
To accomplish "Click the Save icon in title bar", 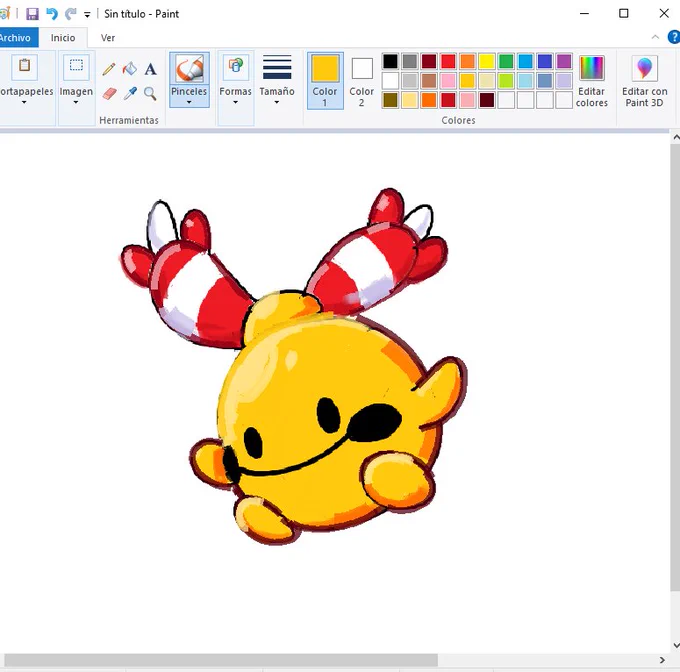I will click(x=32, y=14).
